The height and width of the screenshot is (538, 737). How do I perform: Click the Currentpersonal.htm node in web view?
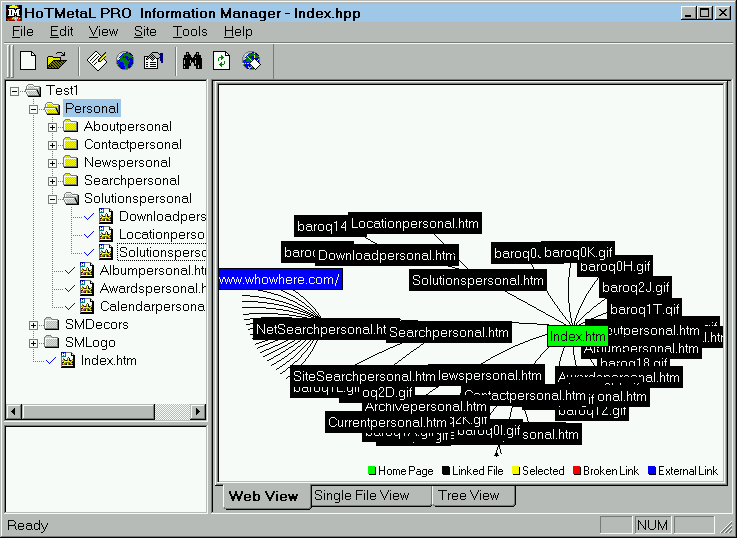tap(387, 422)
